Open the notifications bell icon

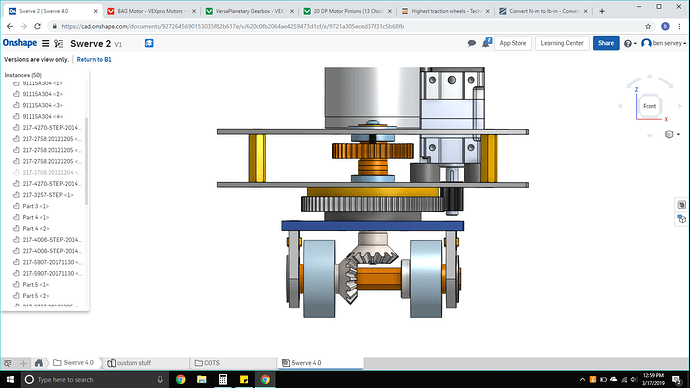(486, 43)
